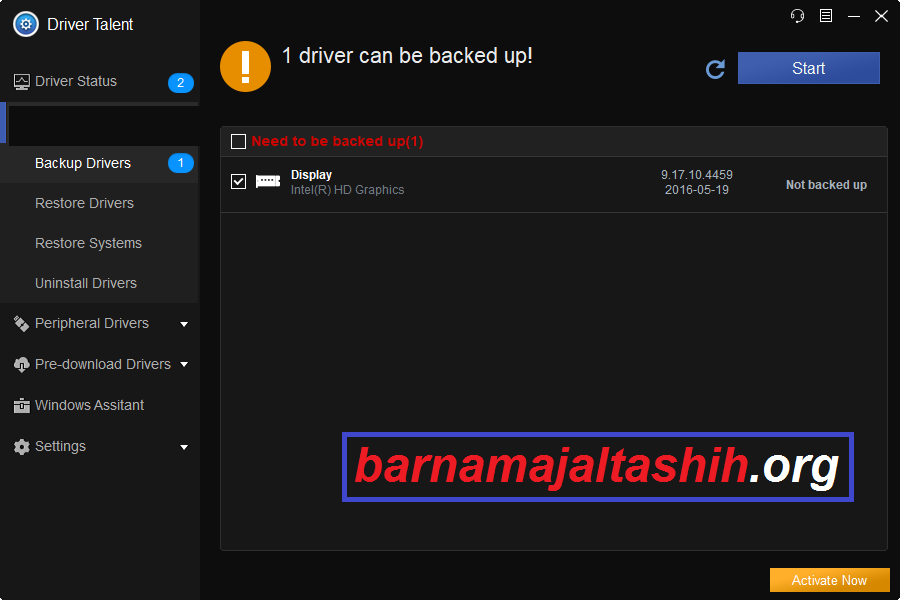Open Settings menu item
The height and width of the screenshot is (600, 900).
[x=60, y=447]
